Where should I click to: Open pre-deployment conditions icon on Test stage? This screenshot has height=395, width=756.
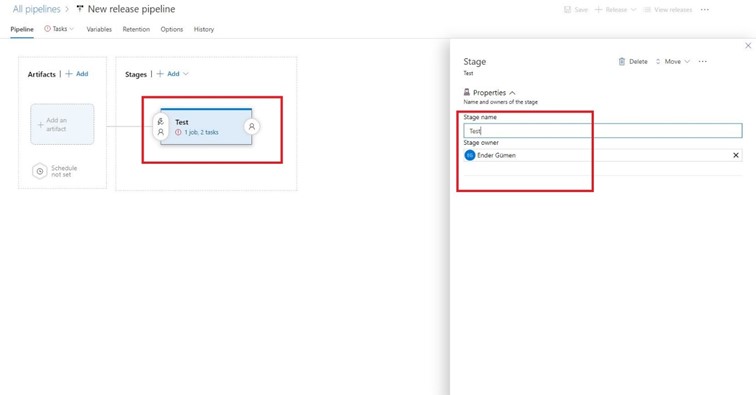pos(161,127)
